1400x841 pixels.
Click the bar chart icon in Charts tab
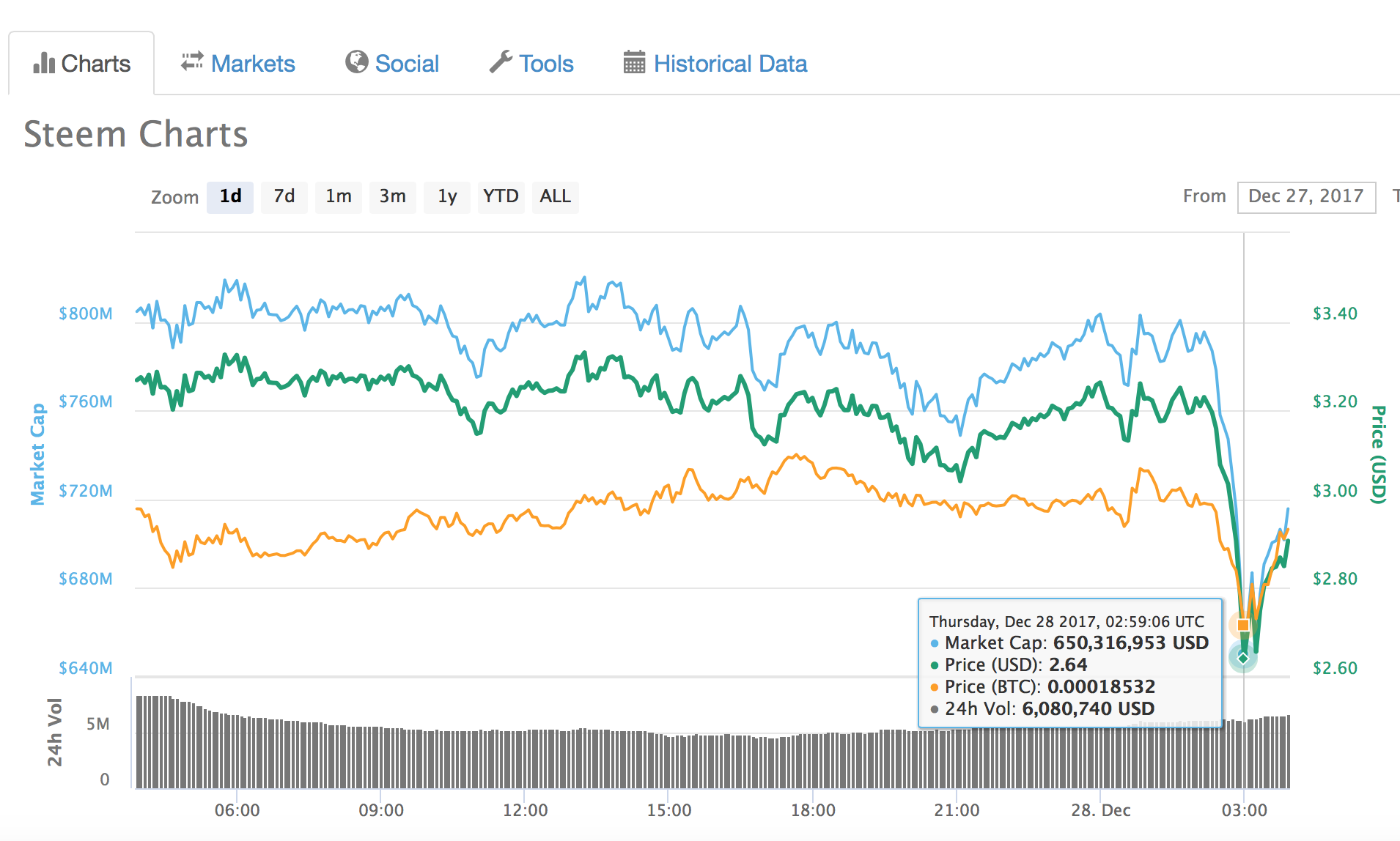pyautogui.click(x=44, y=63)
